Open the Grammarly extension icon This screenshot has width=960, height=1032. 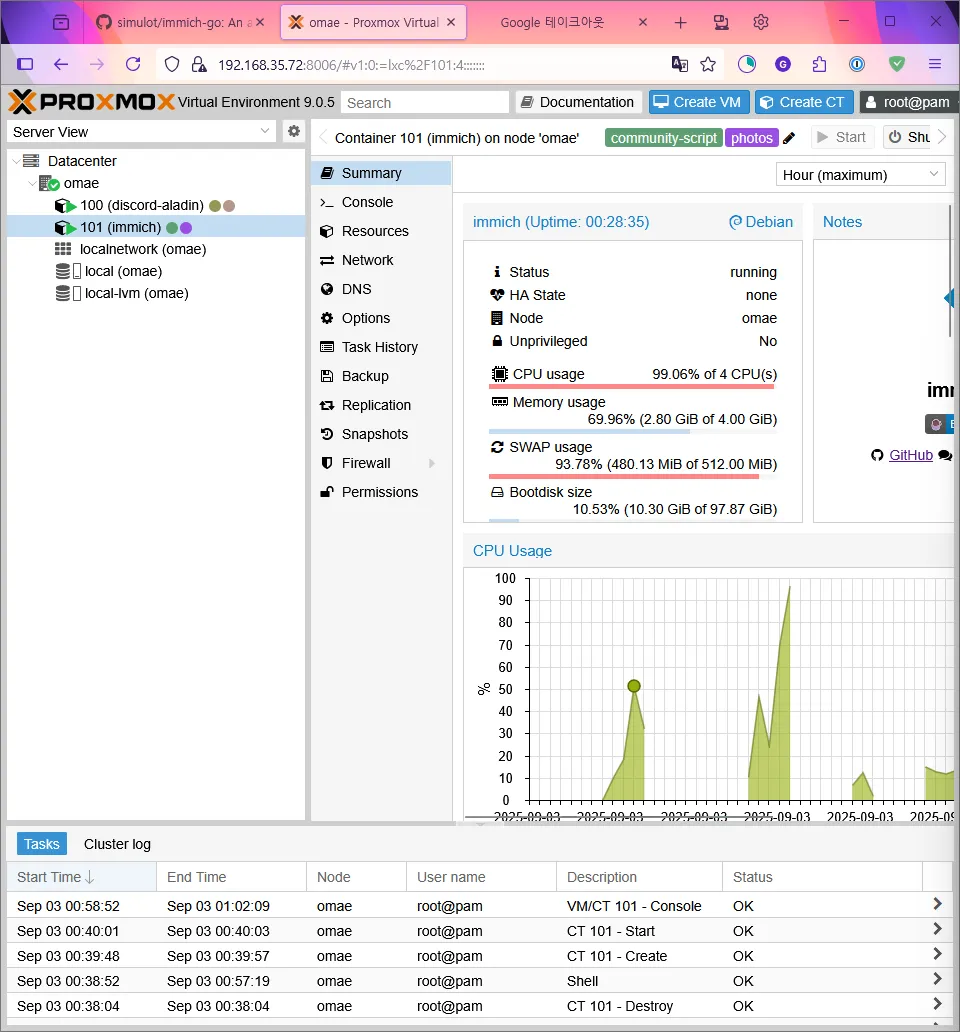point(783,64)
